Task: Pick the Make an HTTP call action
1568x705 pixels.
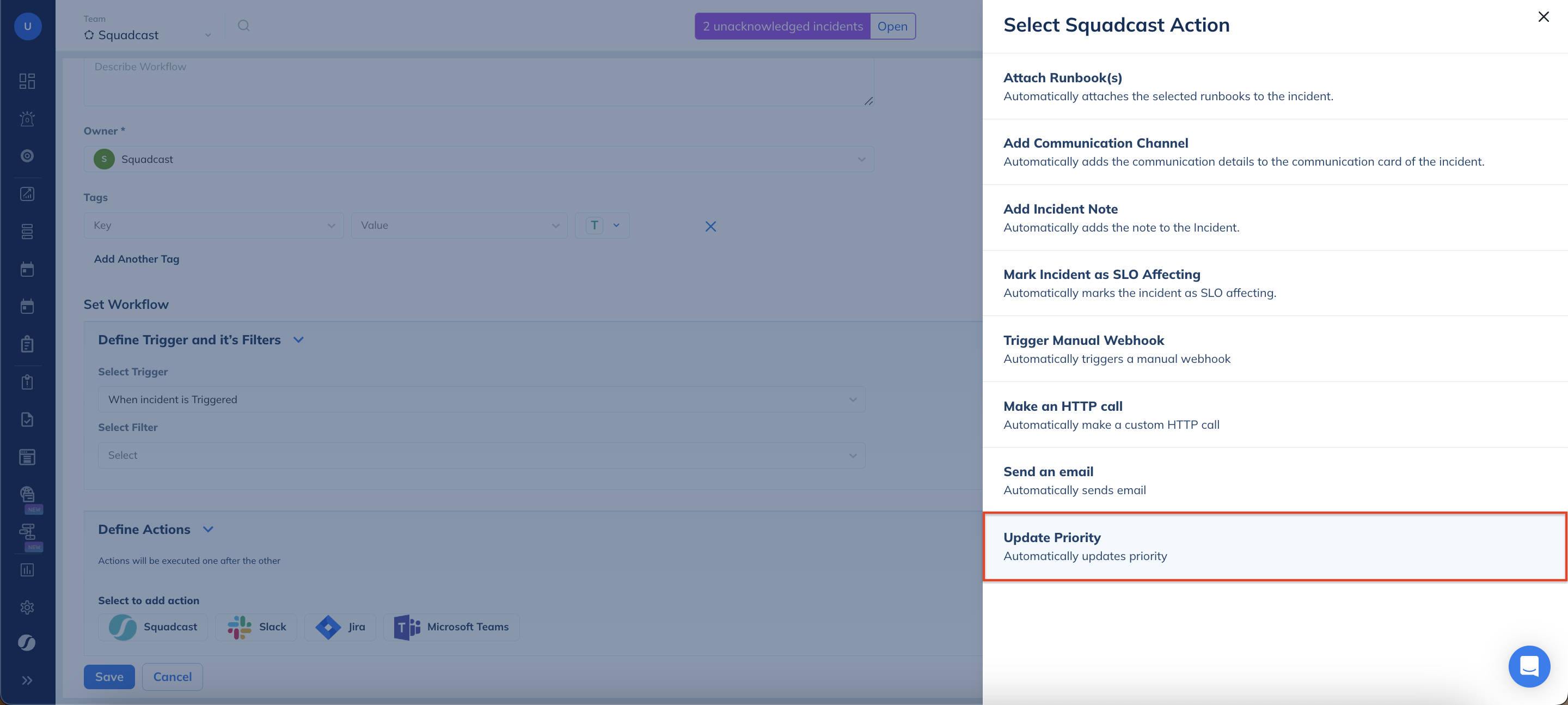Action: pyautogui.click(x=1275, y=415)
